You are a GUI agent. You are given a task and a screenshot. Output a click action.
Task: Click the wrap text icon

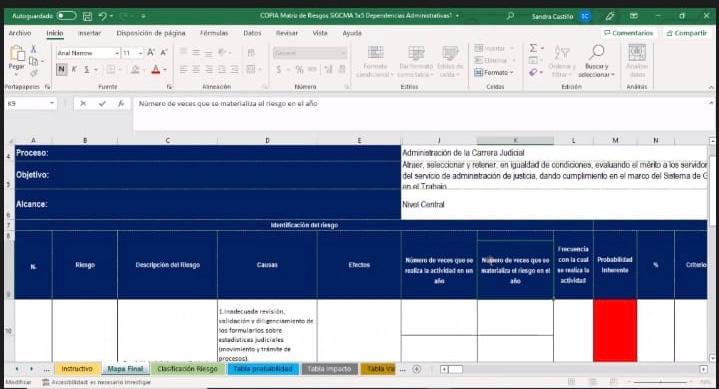251,53
